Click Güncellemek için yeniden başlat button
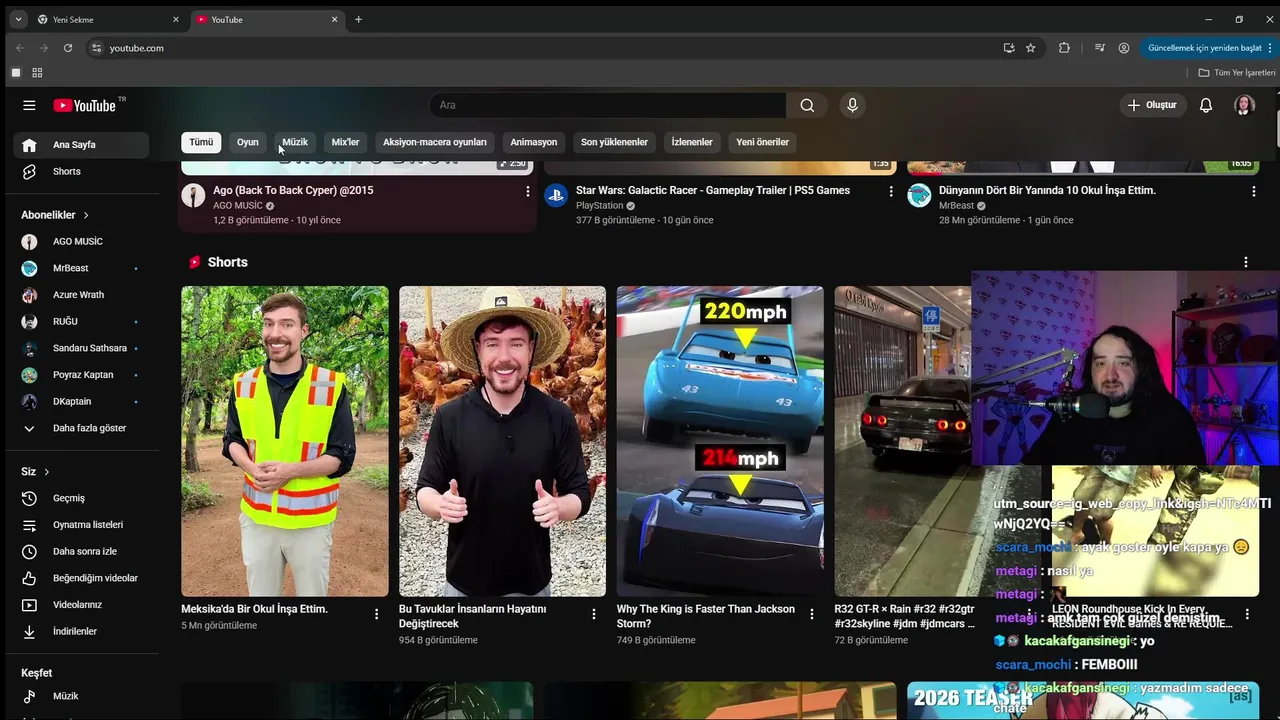The height and width of the screenshot is (720, 1280). [1209, 48]
